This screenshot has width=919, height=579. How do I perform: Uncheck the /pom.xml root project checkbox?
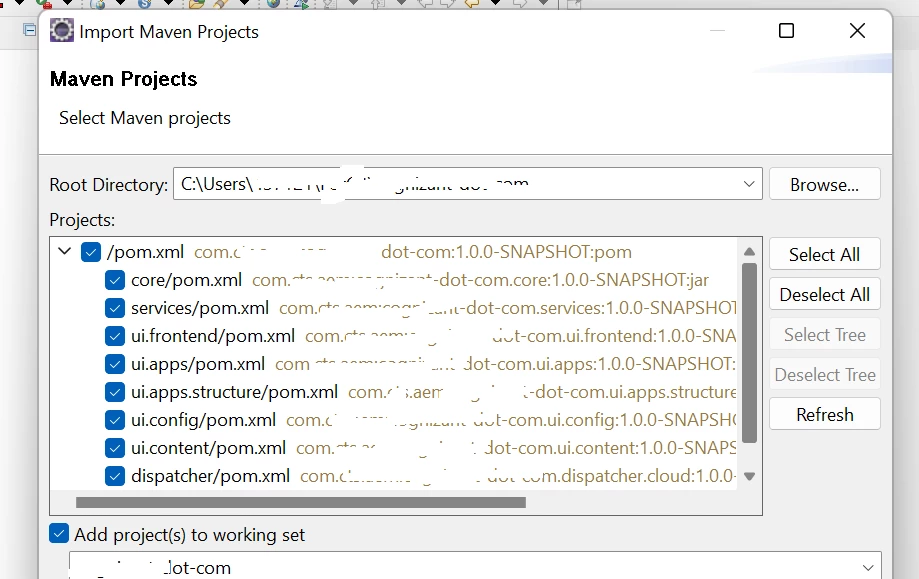[91, 253]
